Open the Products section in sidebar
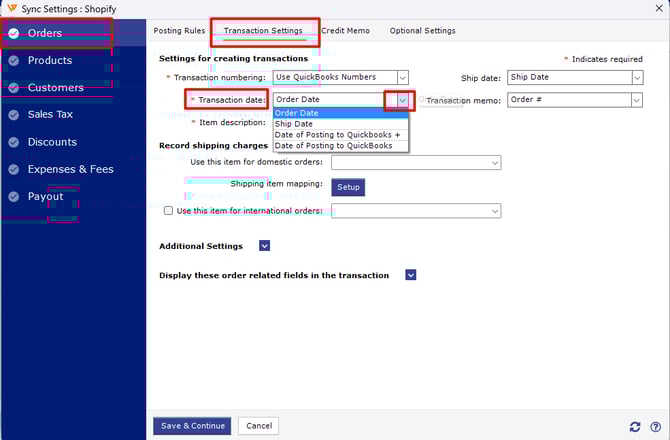The height and width of the screenshot is (440, 670). [x=73, y=61]
